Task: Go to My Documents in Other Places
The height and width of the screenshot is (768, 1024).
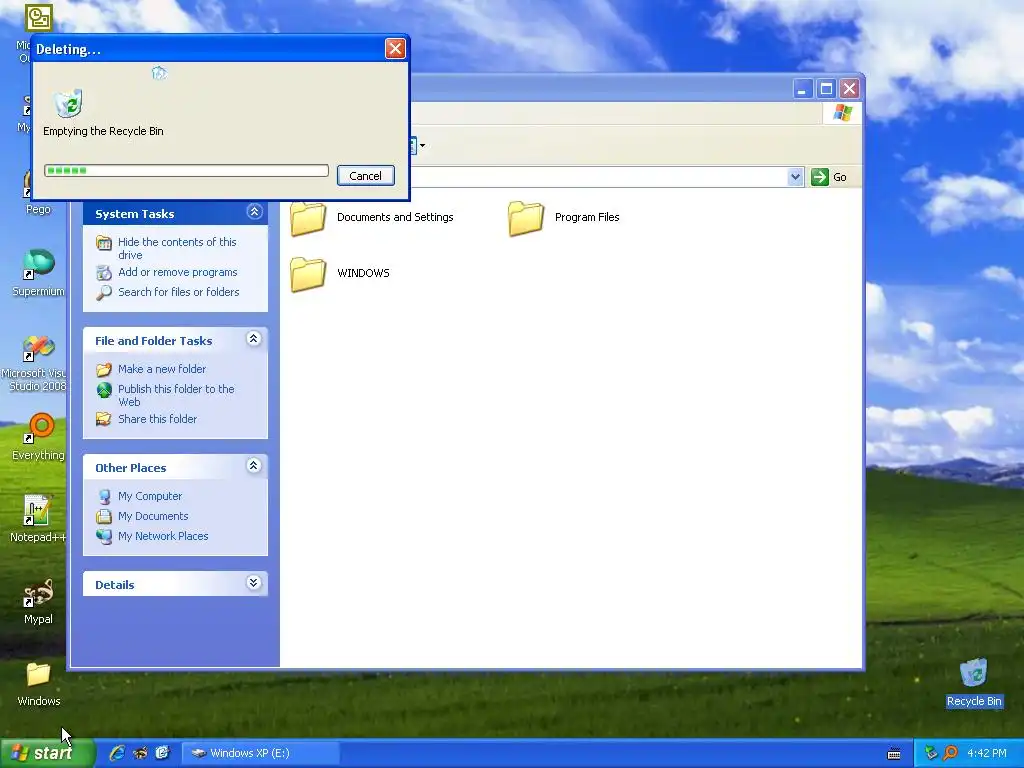Action: (153, 516)
